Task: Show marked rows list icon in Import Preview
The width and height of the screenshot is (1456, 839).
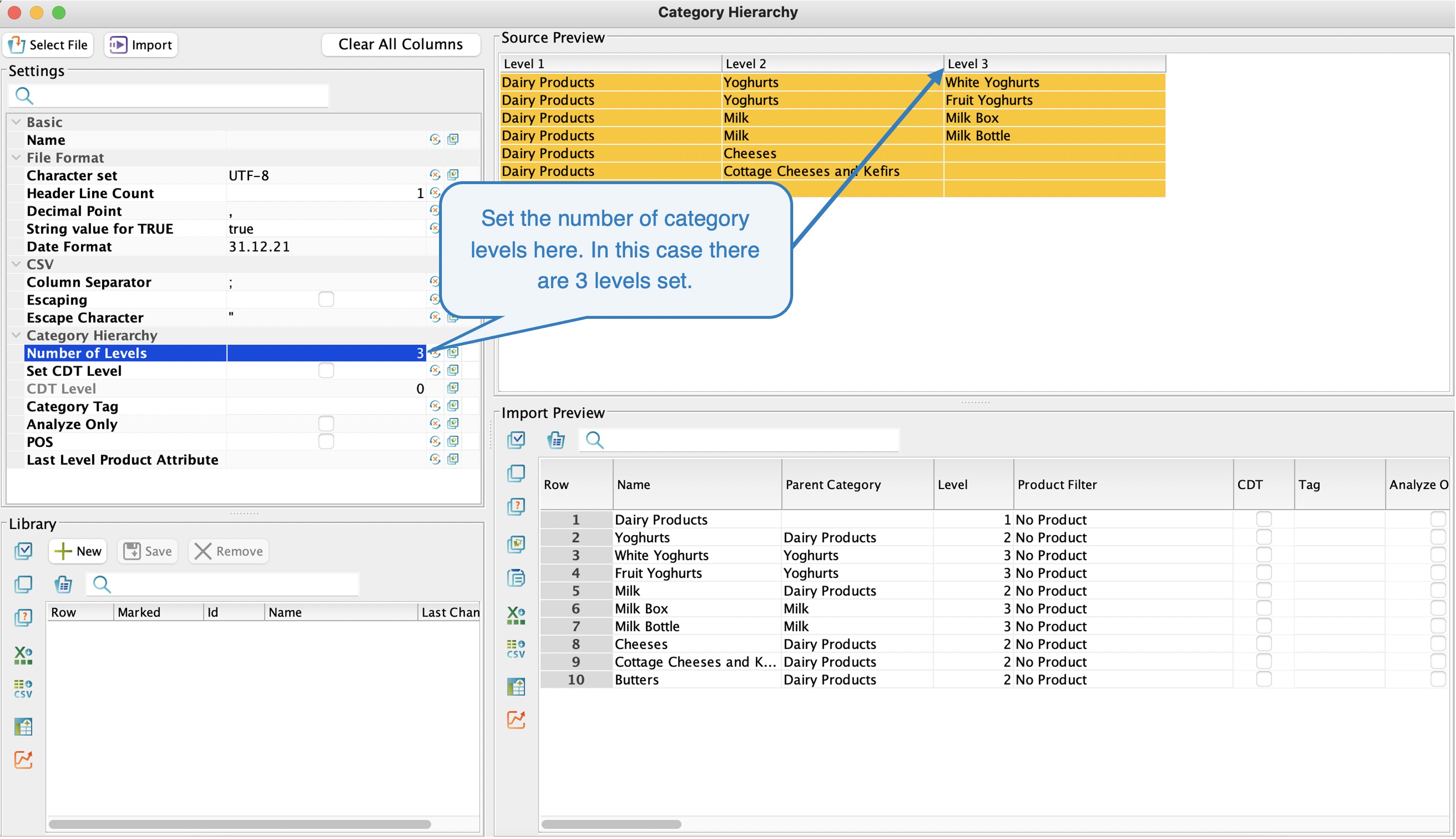Action: tap(517, 577)
